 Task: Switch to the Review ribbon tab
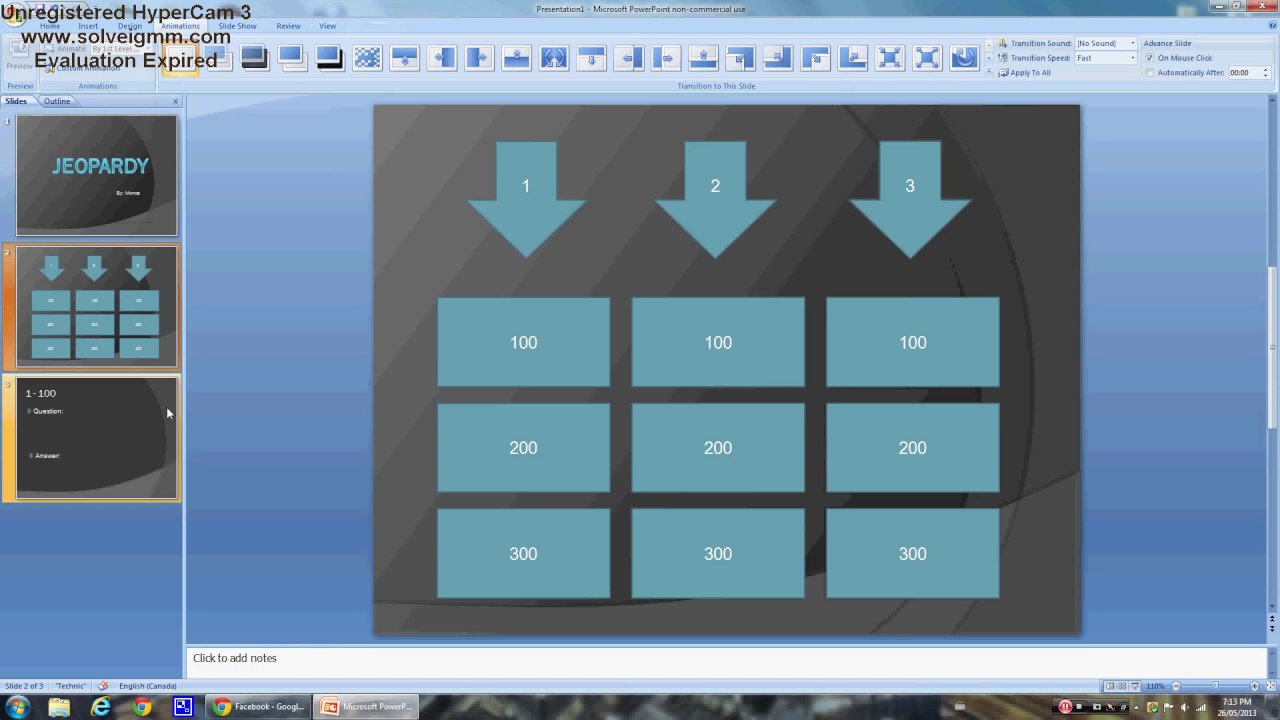tap(288, 26)
